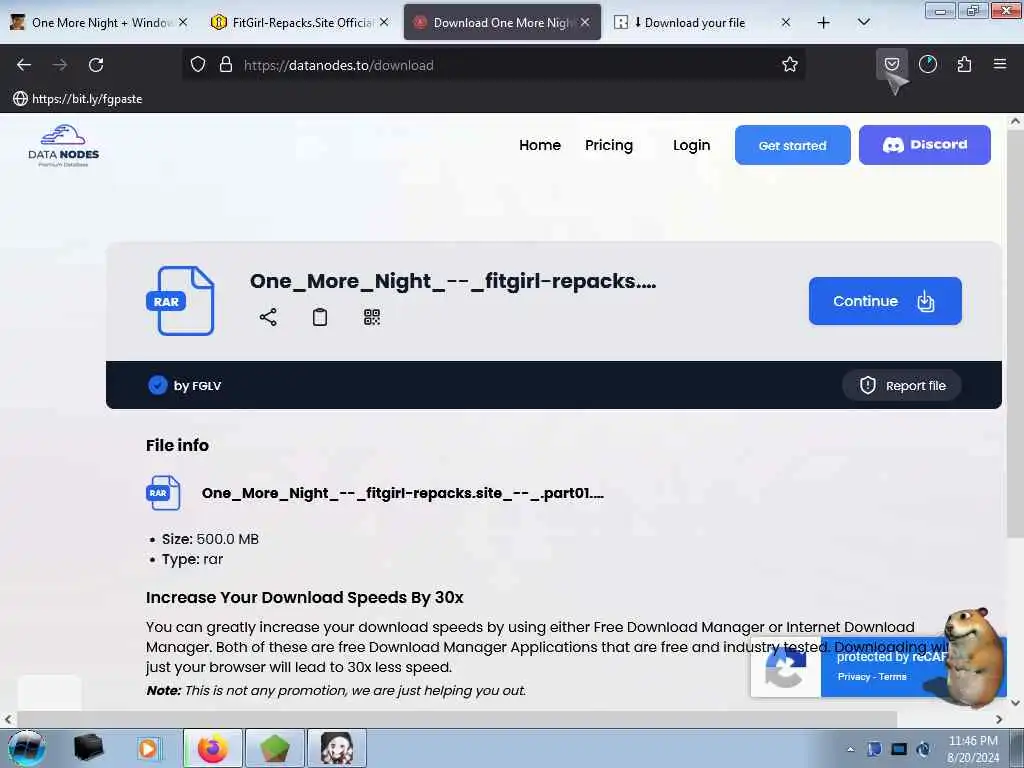Switch to FitGirl-Repacks.Site Official tab
This screenshot has height=768, width=1024.
[300, 23]
